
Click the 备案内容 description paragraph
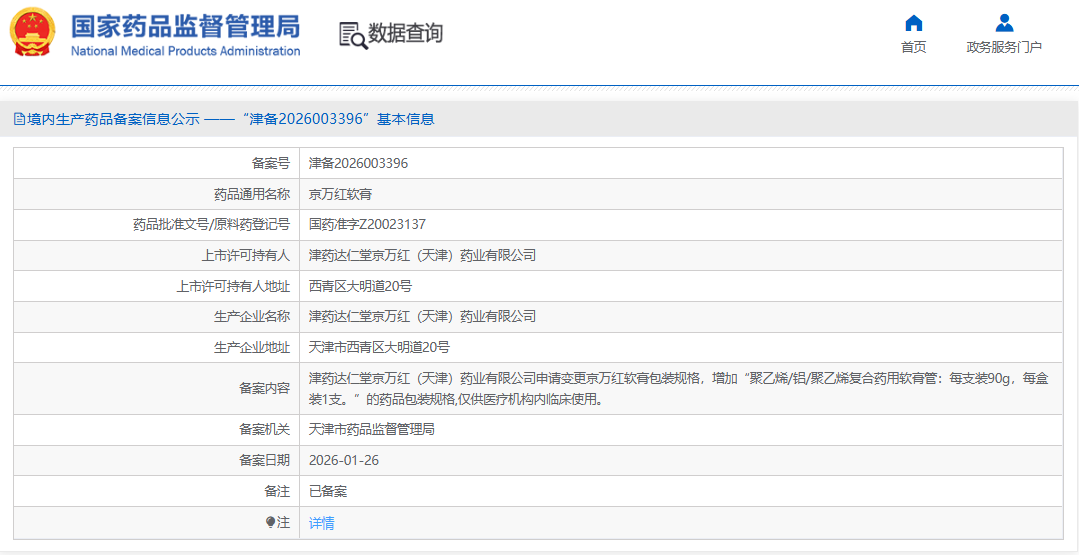point(678,388)
